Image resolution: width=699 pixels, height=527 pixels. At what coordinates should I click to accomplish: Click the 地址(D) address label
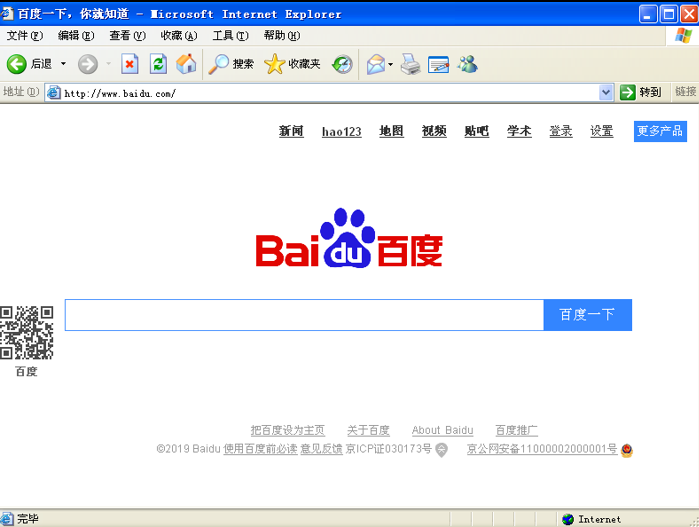pos(21,92)
